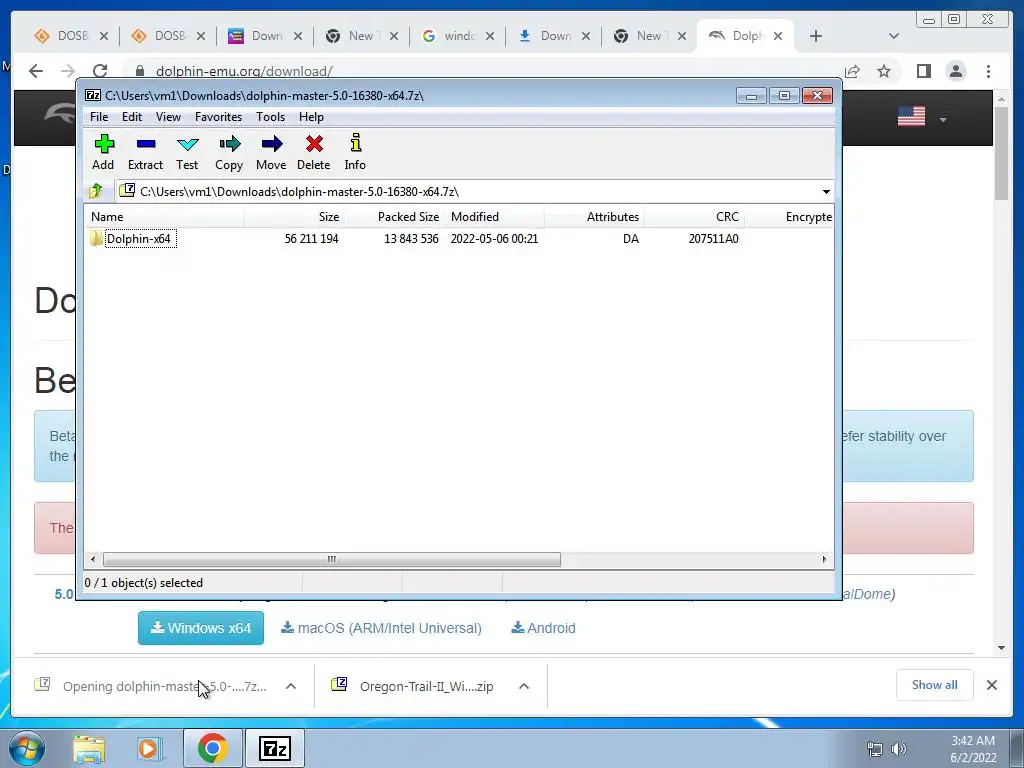This screenshot has height=768, width=1024.
Task: Click the right arrow of 7-Zip's horizontal scrollbar
Action: [824, 559]
